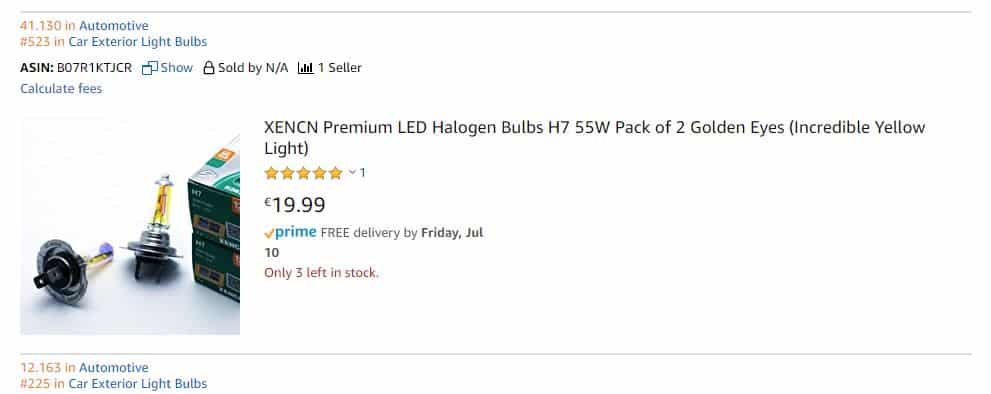This screenshot has height=394, width=991.
Task: Click the five-star rating icons
Action: coord(303,173)
